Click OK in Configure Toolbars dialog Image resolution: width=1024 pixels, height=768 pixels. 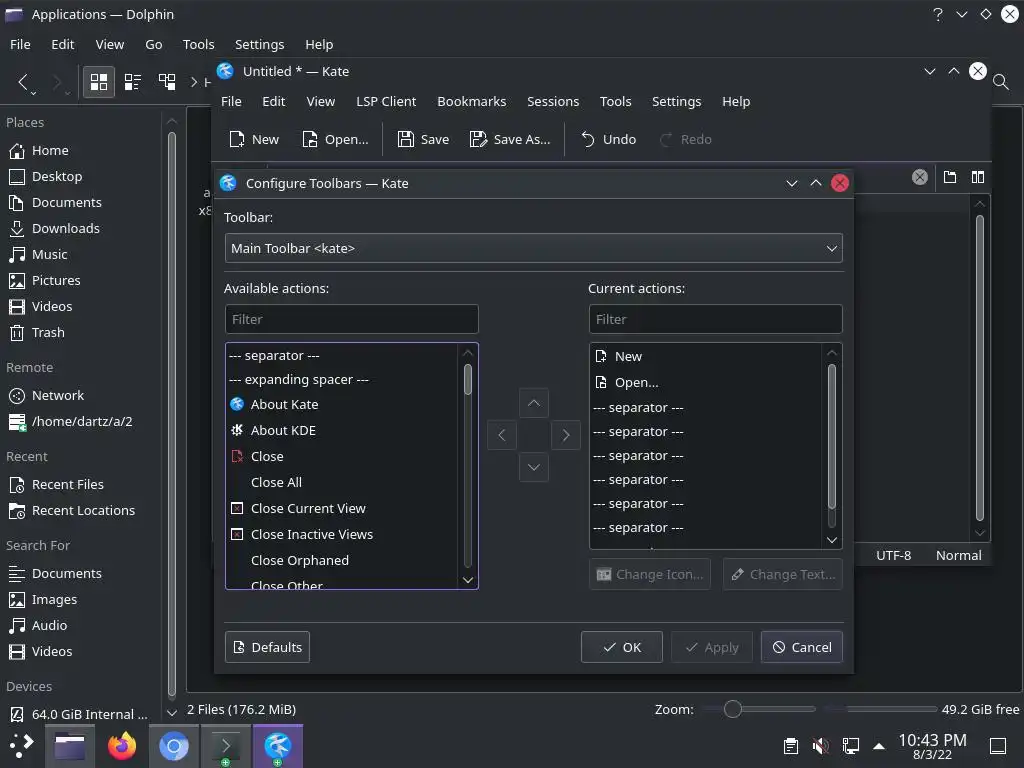[x=622, y=647]
